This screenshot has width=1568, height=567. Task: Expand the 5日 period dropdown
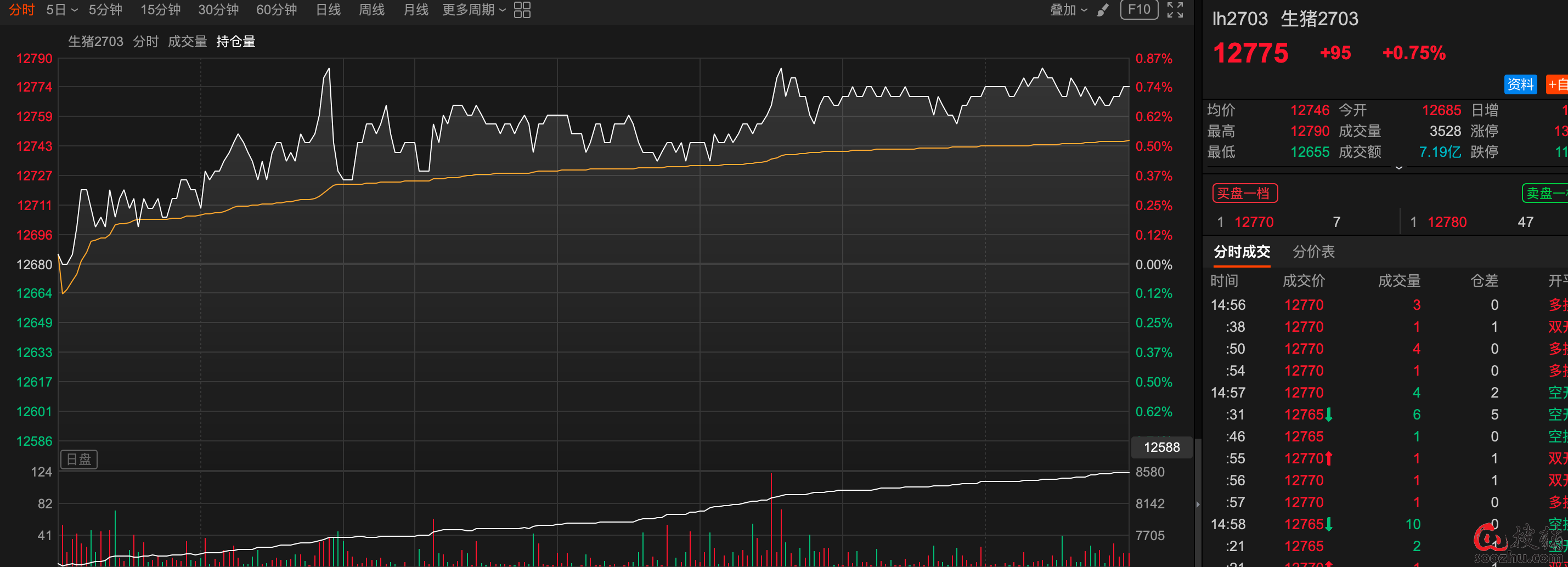62,10
